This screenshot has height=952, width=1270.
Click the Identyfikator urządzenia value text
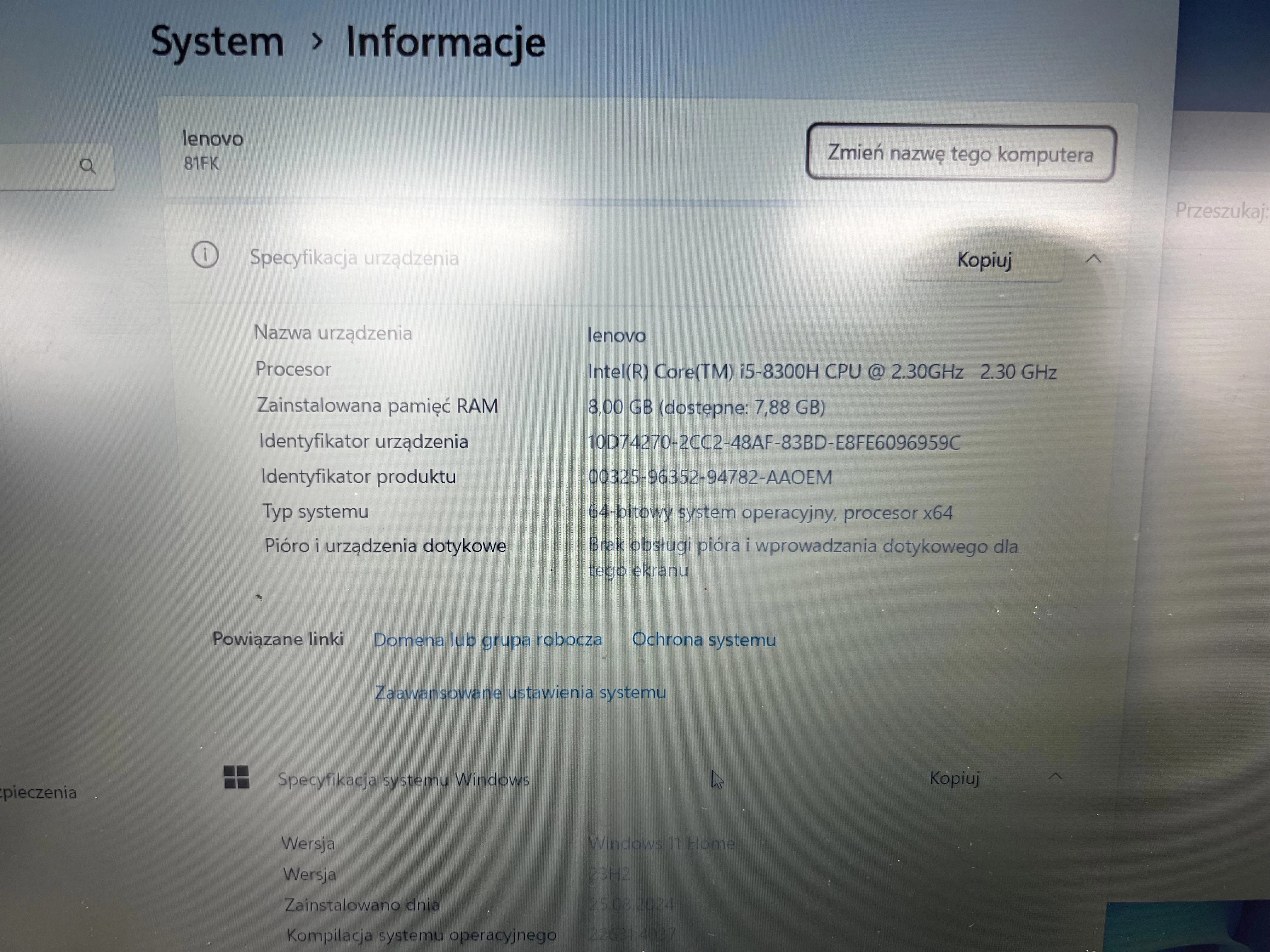pos(773,442)
